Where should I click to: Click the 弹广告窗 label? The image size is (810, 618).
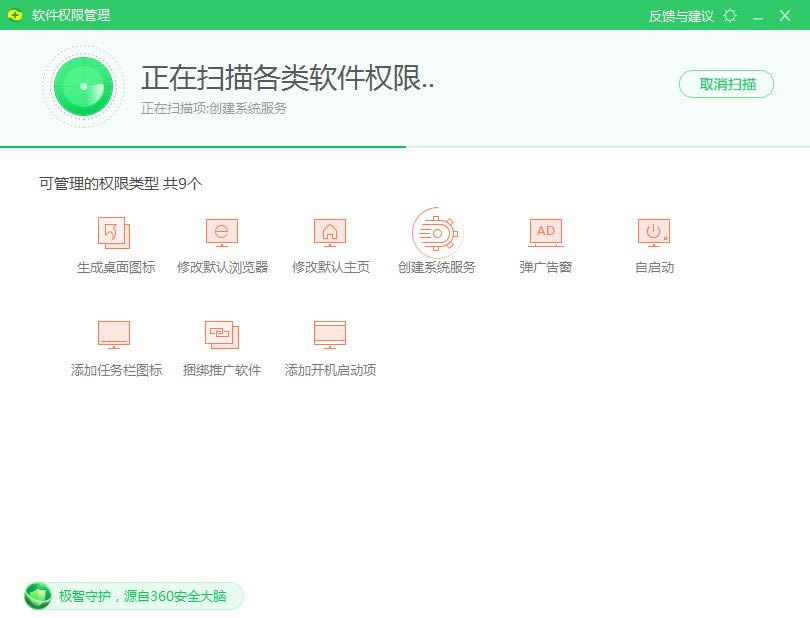point(546,267)
